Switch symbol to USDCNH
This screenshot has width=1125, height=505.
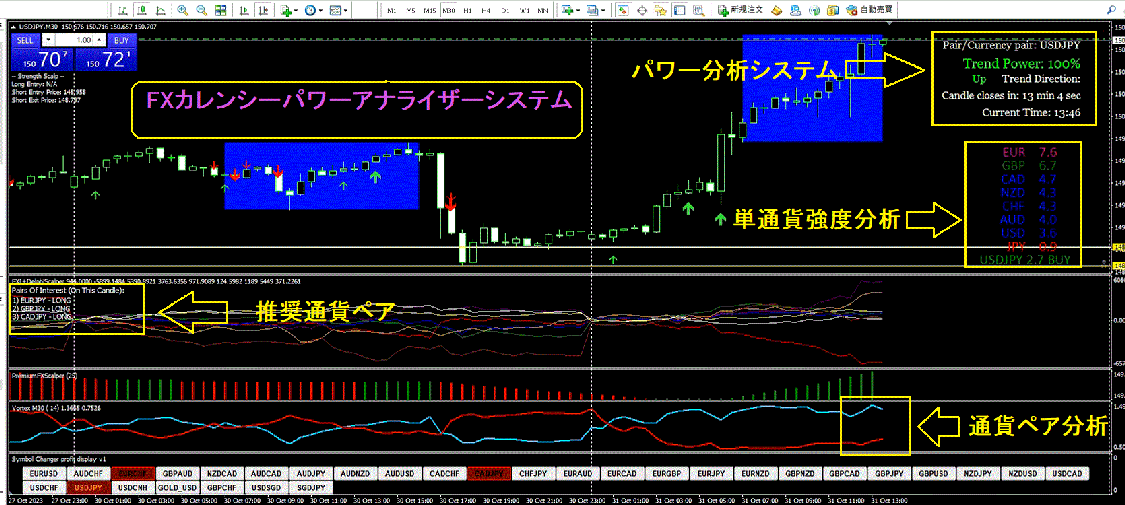(x=132, y=486)
